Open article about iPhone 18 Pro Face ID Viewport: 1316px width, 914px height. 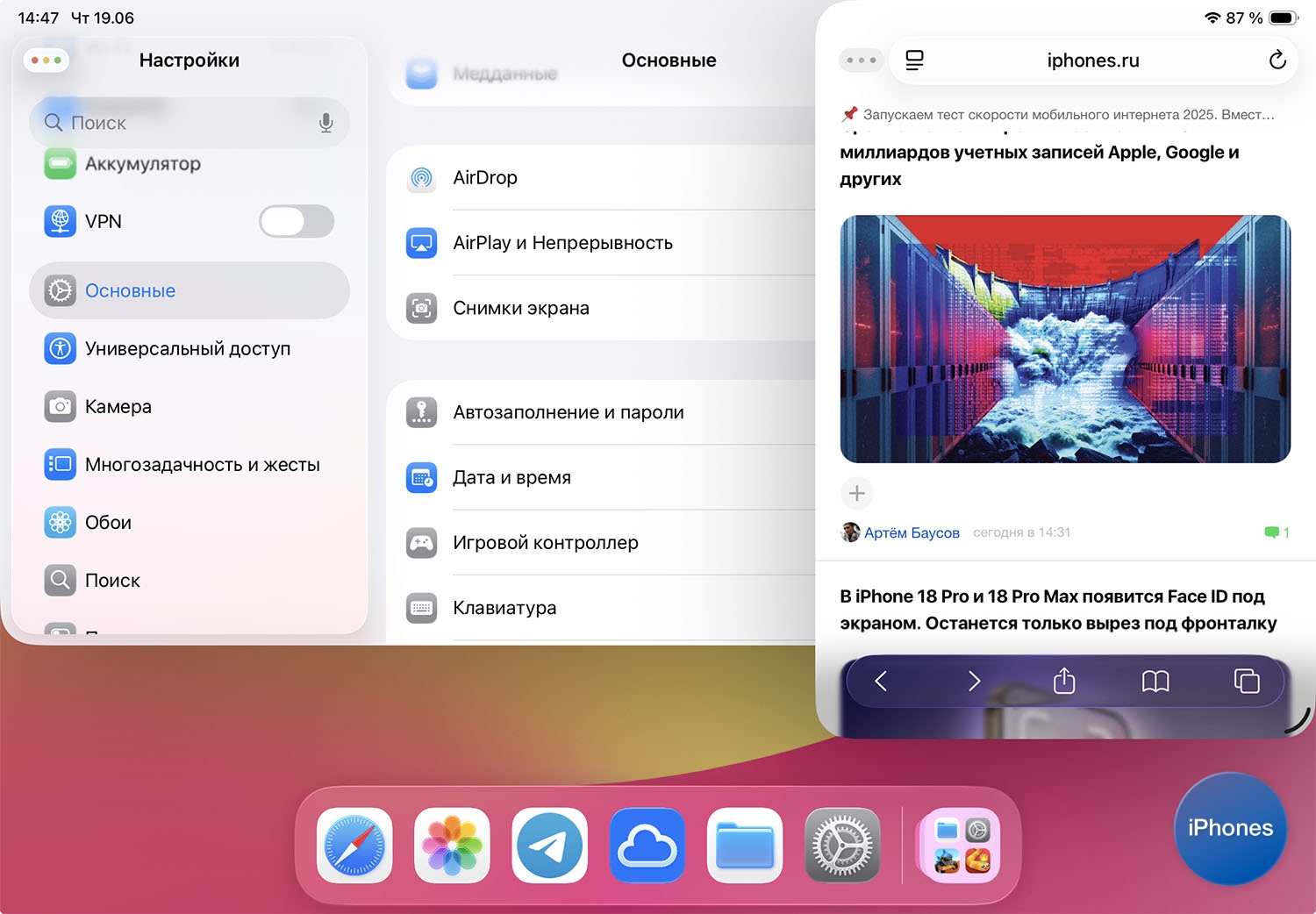1058,610
